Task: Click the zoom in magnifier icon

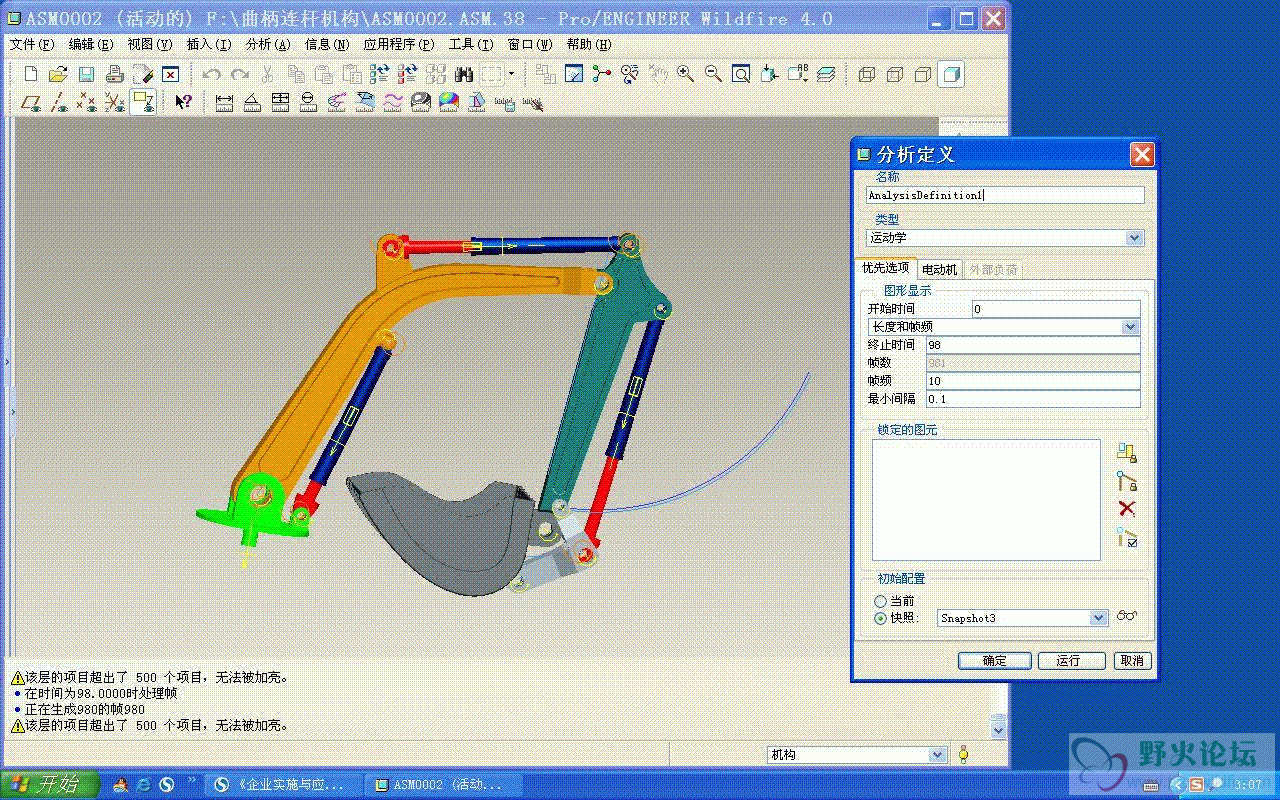Action: (685, 74)
